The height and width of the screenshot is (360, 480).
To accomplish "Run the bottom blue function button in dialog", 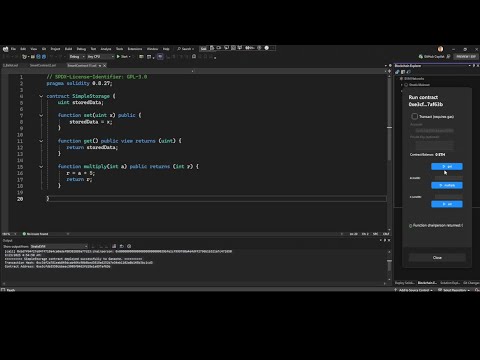I will (x=447, y=204).
